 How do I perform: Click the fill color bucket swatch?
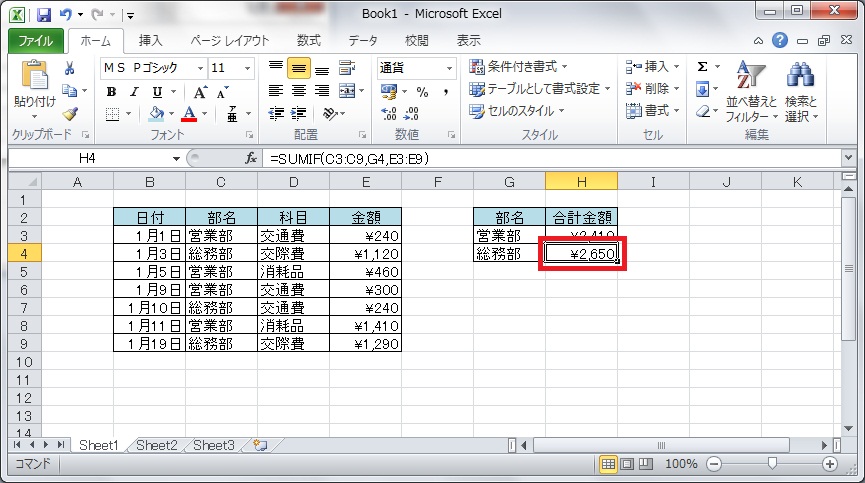tap(157, 114)
